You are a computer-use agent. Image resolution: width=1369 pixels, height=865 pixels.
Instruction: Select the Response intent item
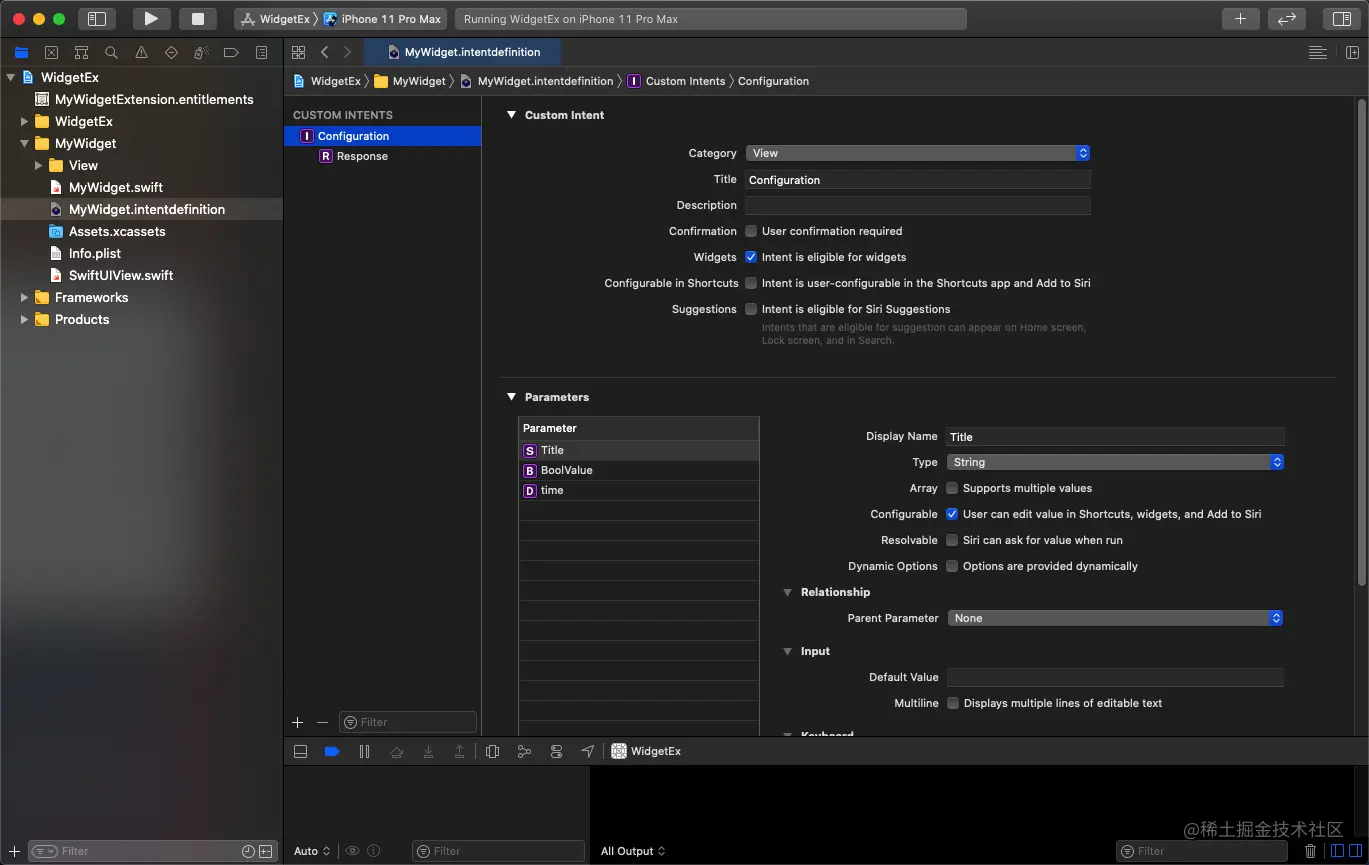(x=382, y=156)
